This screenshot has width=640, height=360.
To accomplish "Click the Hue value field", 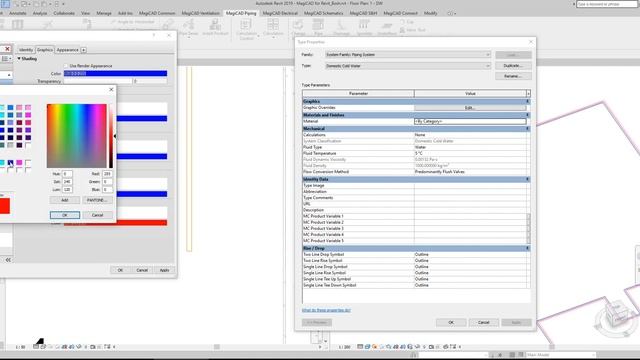I will coord(67,174).
